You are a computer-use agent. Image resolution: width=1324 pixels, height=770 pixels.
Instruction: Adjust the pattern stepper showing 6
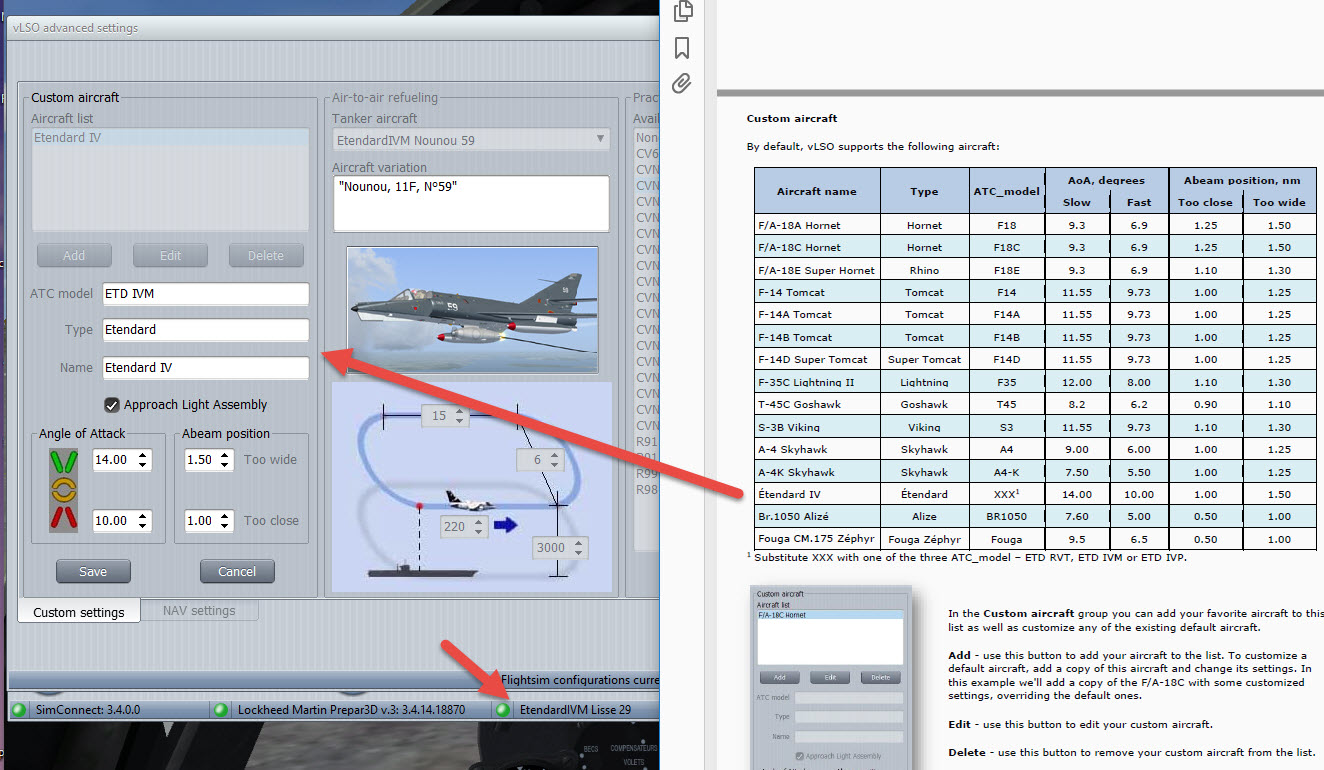point(542,460)
